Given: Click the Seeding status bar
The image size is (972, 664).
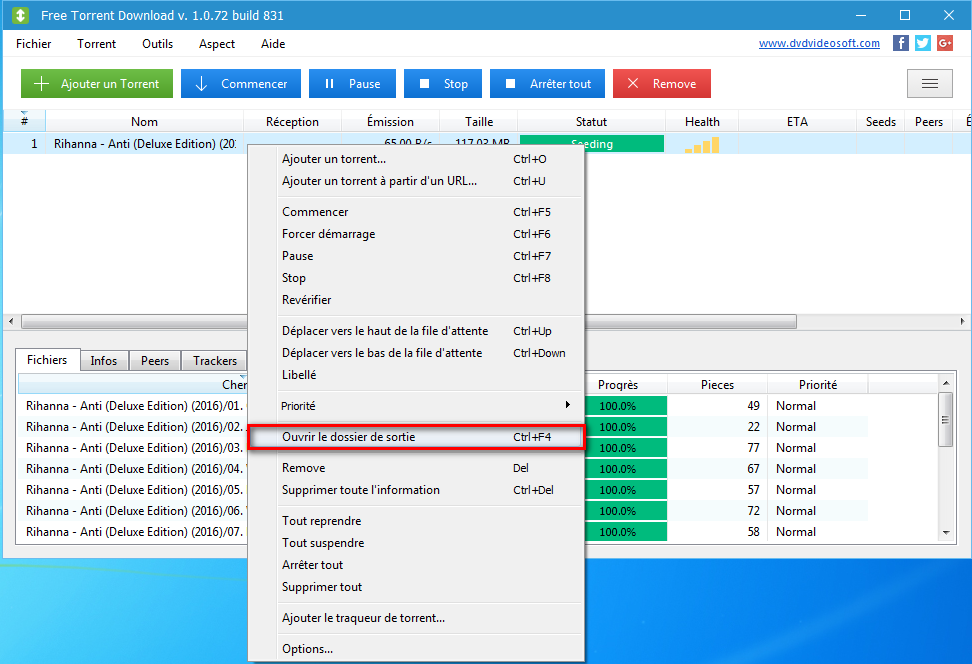Looking at the screenshot, I should coord(592,144).
